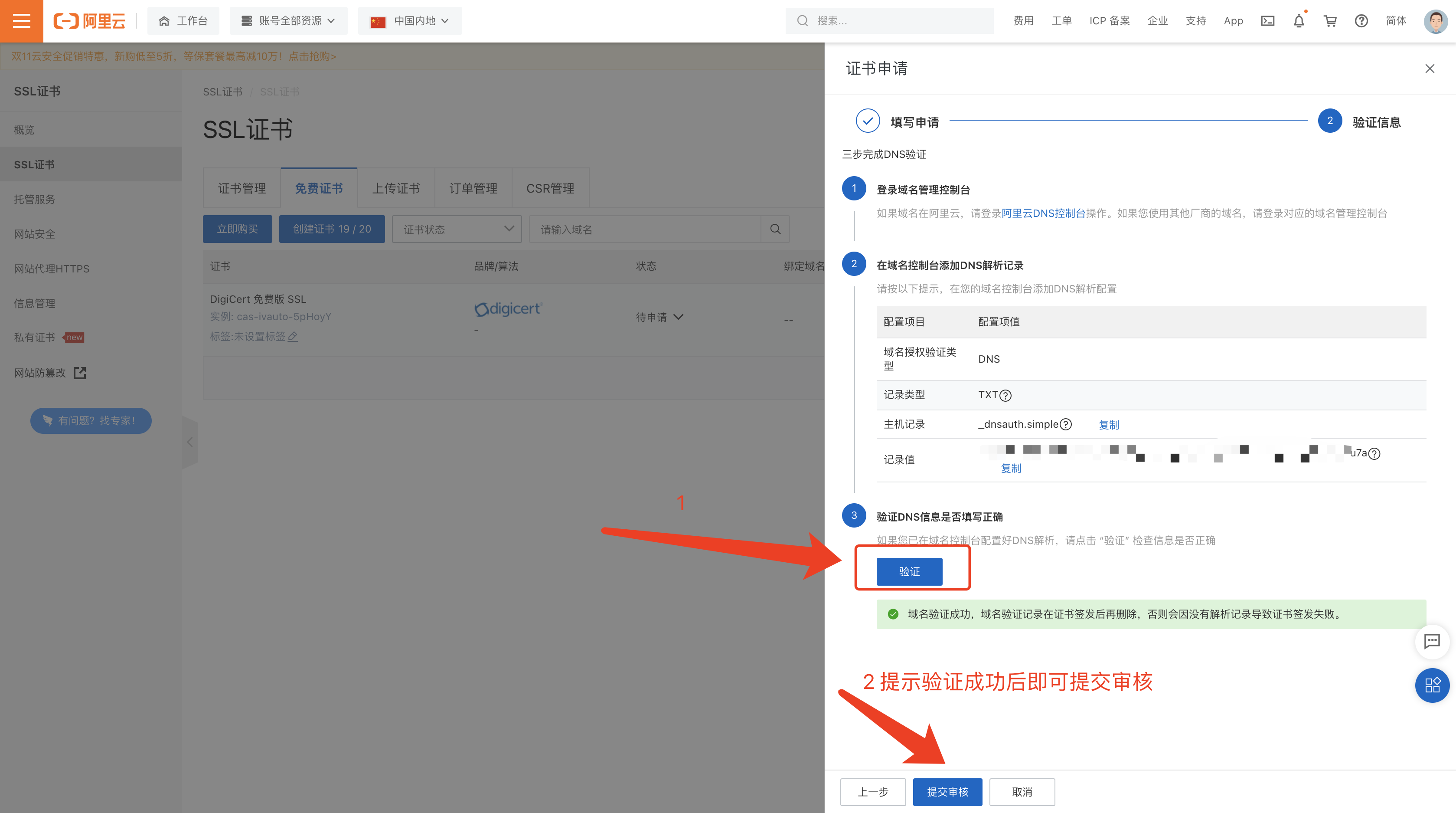This screenshot has height=813, width=1456.
Task: Click the 验证信息 step 2 circle
Action: click(x=1330, y=121)
